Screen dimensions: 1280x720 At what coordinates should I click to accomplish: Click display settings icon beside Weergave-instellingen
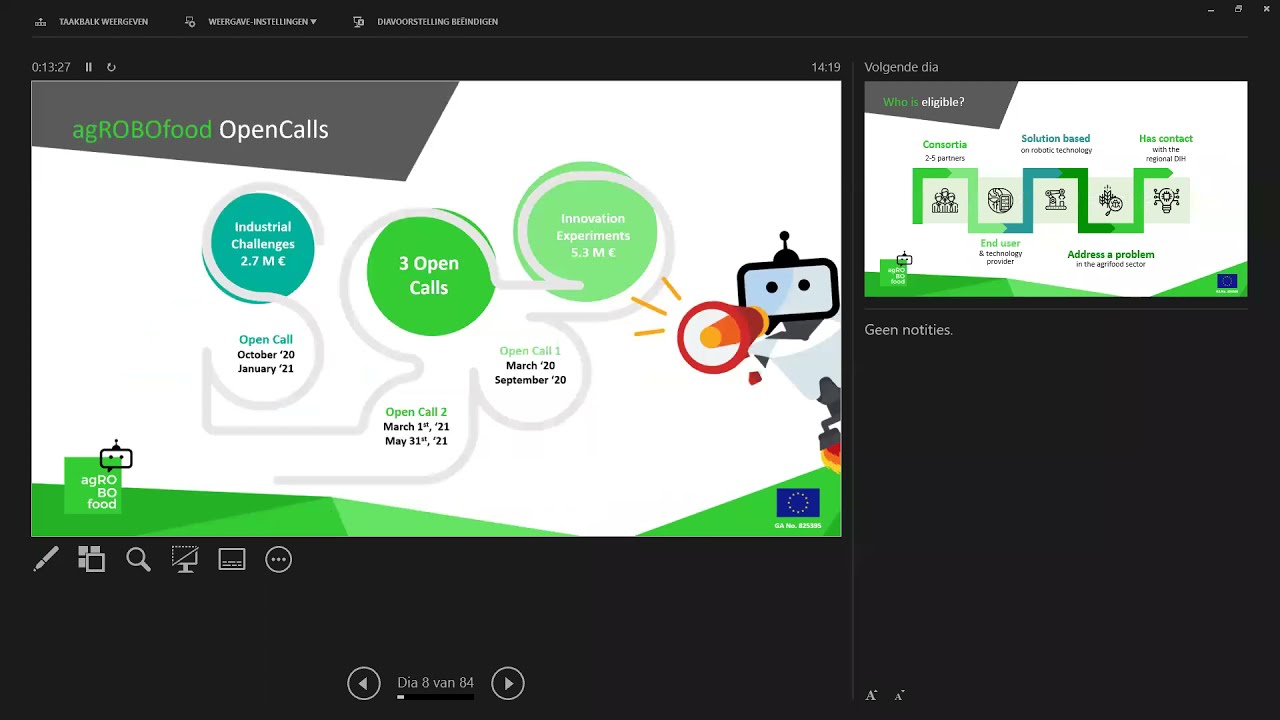tap(190, 22)
